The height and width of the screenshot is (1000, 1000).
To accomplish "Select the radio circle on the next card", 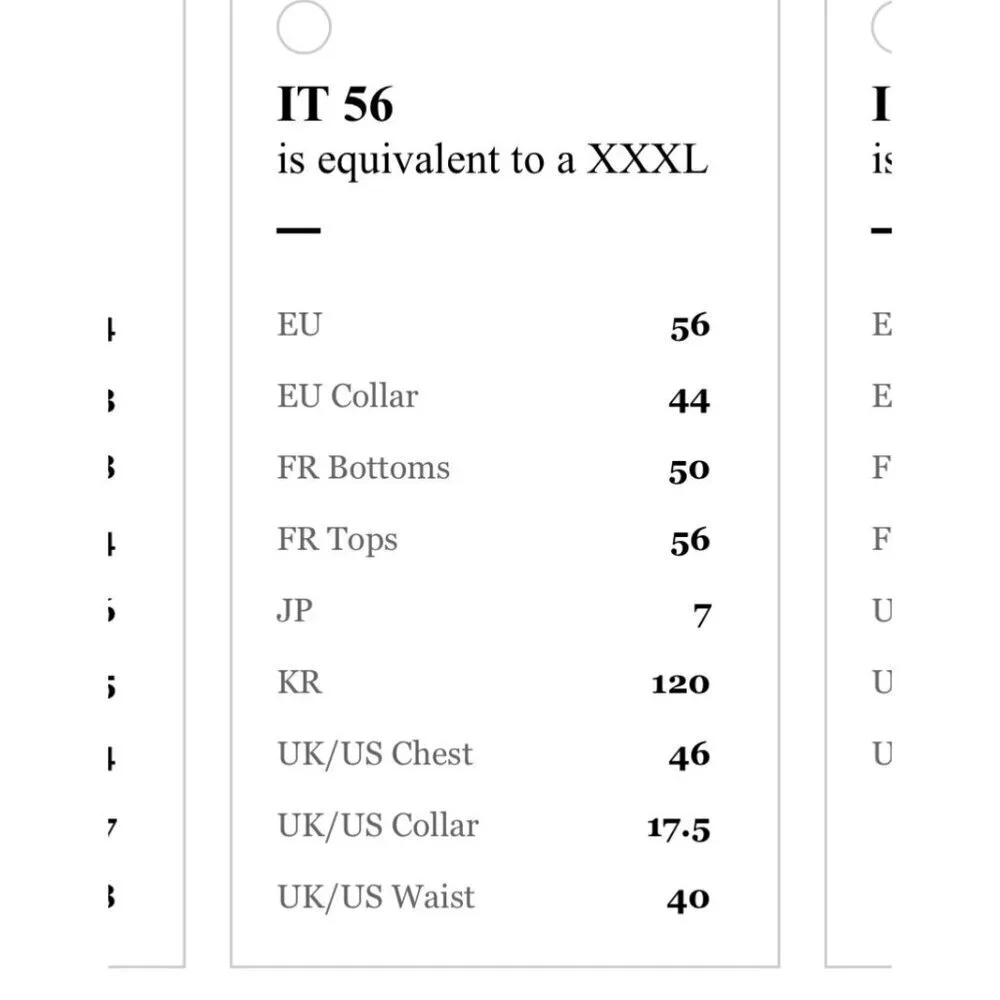I will (882, 27).
